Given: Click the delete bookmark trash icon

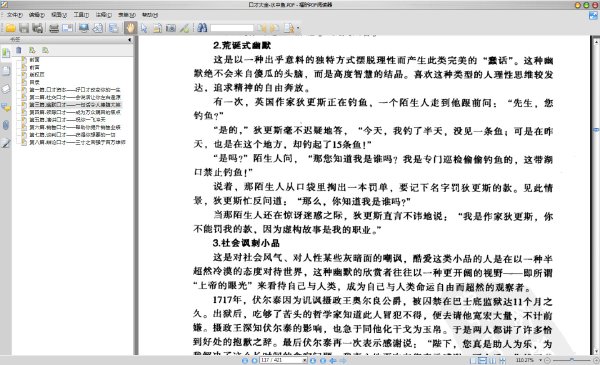Looking at the screenshot, I should coord(19,50).
